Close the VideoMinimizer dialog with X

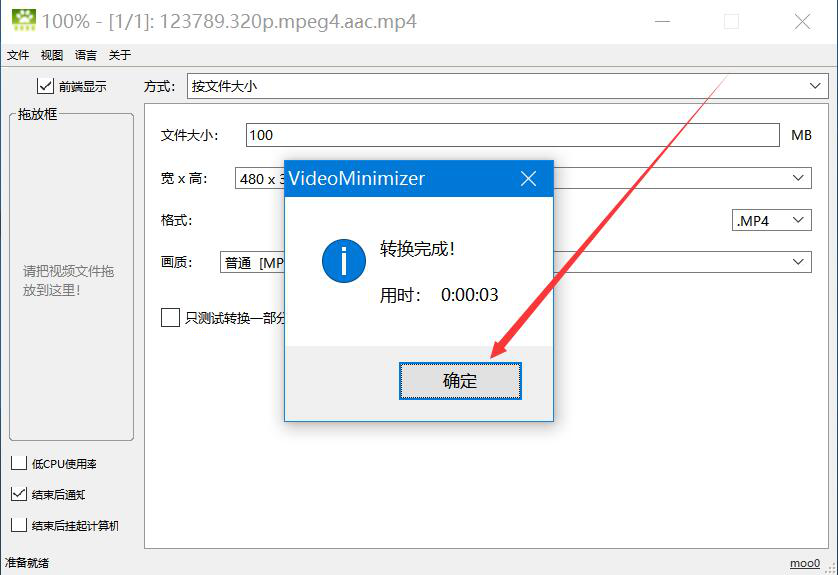(528, 178)
